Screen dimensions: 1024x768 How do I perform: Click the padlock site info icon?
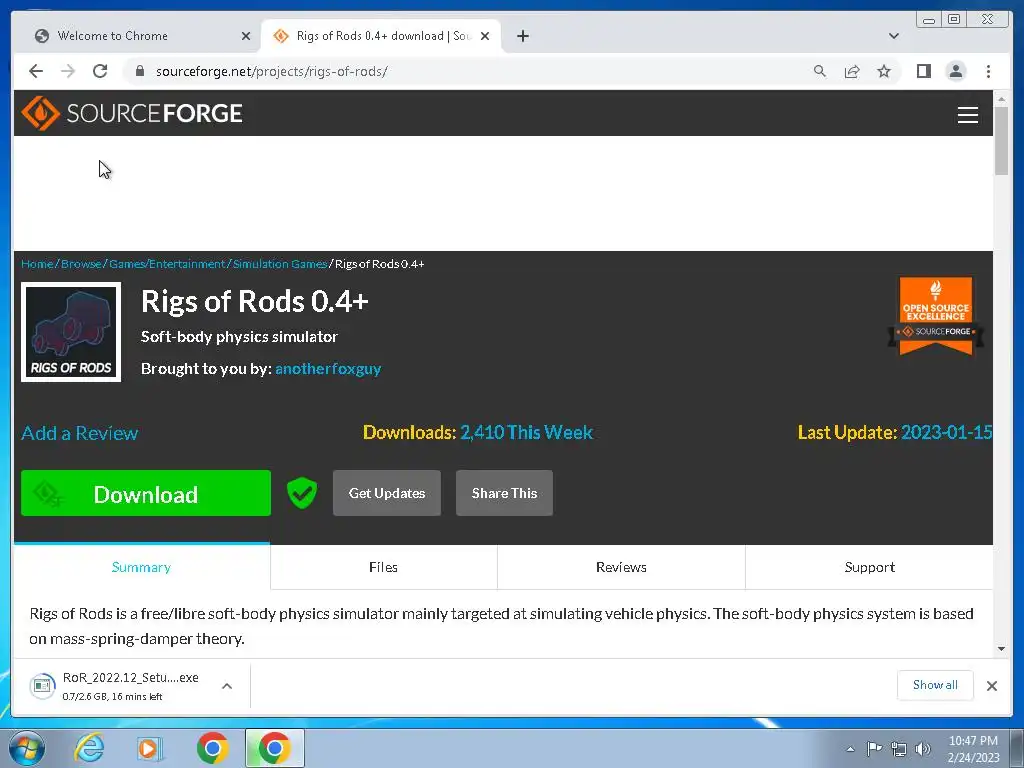139,71
